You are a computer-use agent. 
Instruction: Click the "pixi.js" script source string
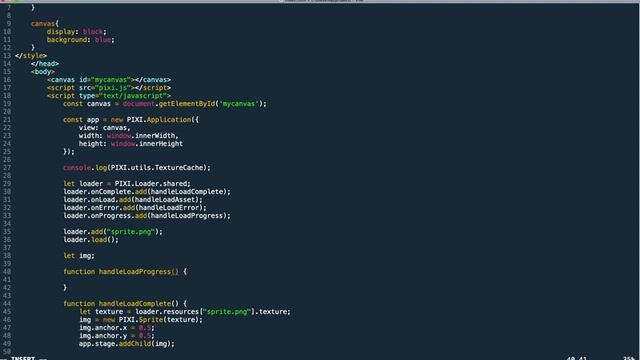(x=113, y=88)
